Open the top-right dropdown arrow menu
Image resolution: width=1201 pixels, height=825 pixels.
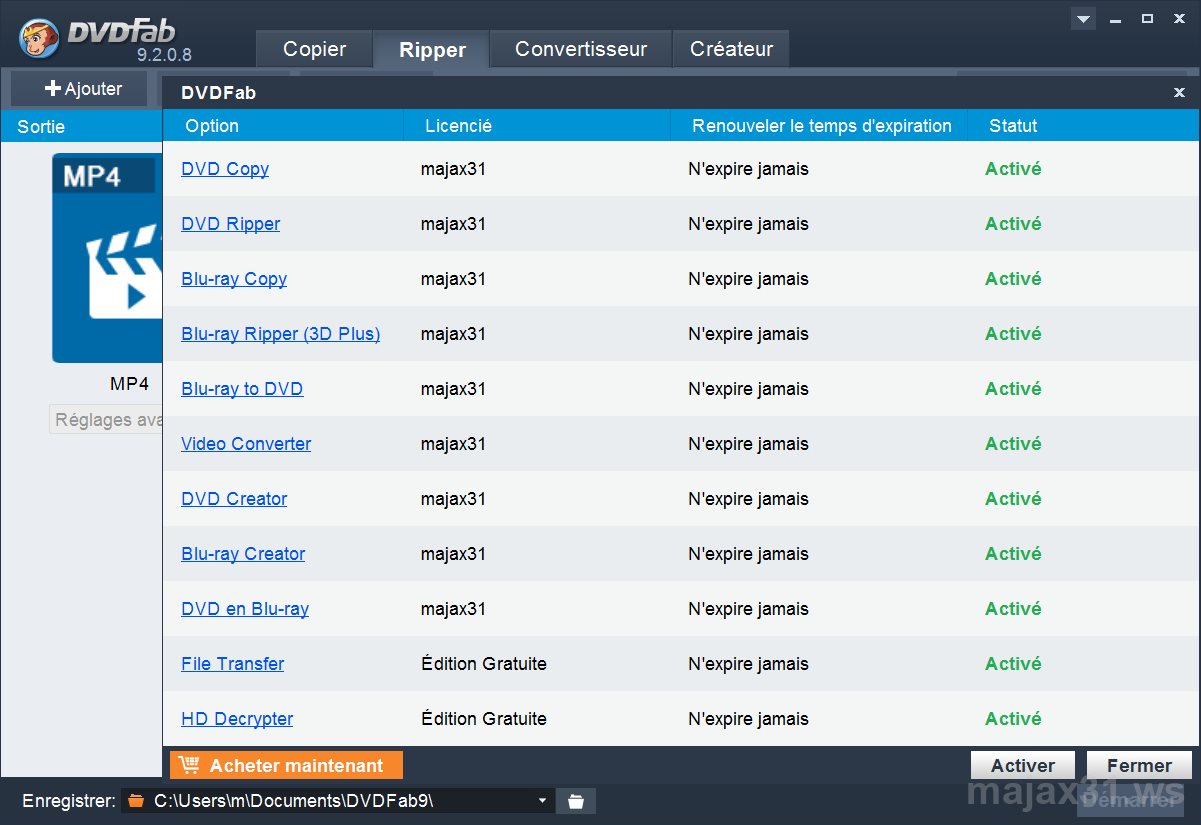click(x=1083, y=19)
